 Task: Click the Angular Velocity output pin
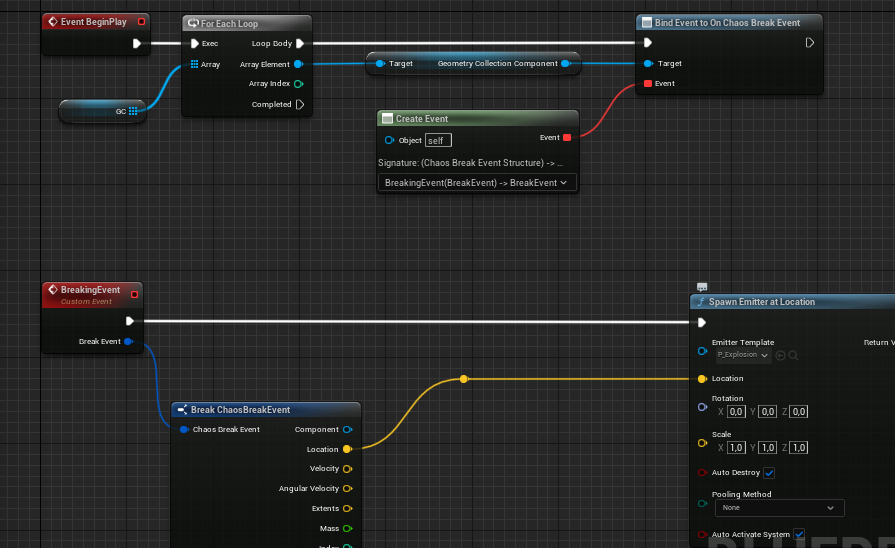tap(347, 489)
